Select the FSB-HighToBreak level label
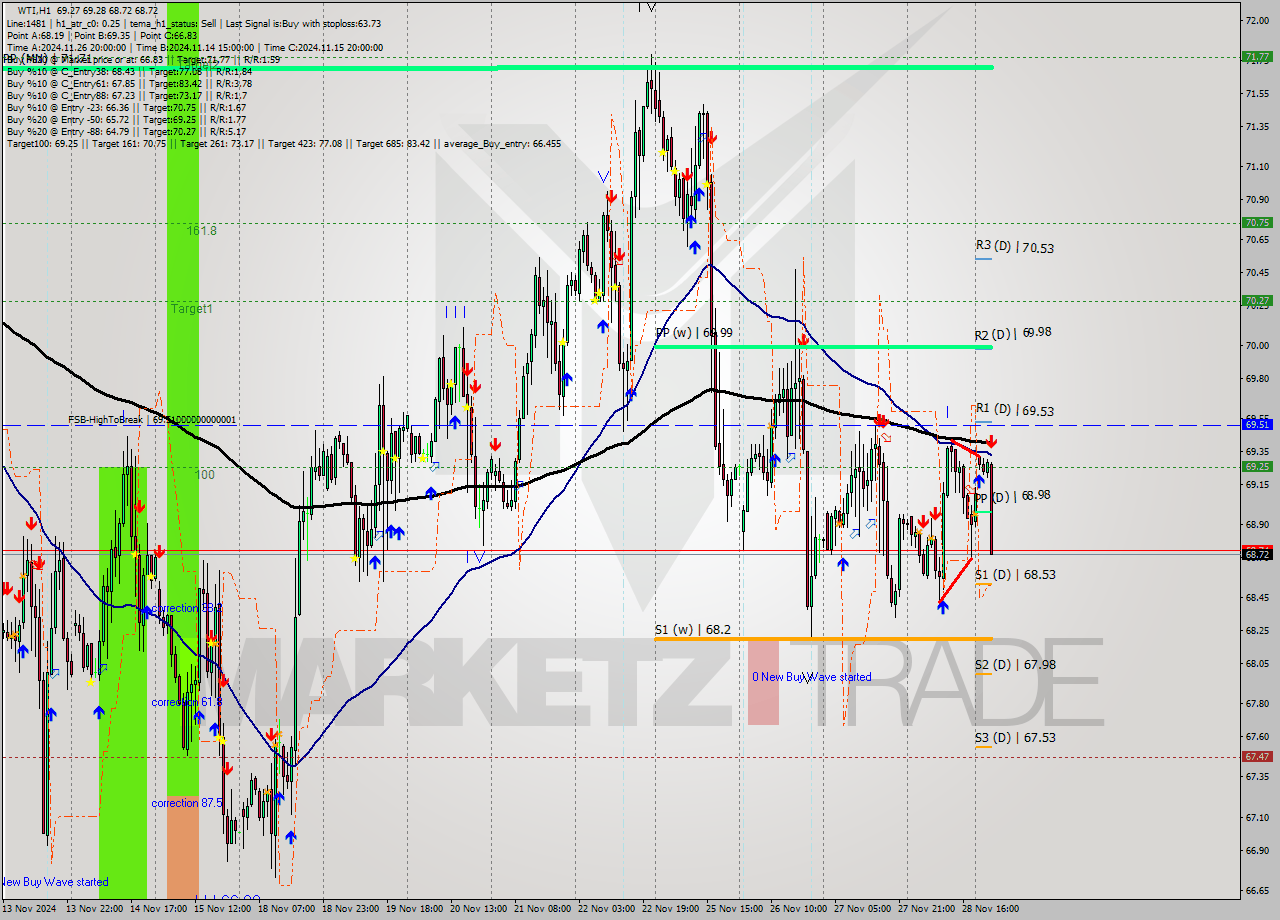 tap(152, 420)
